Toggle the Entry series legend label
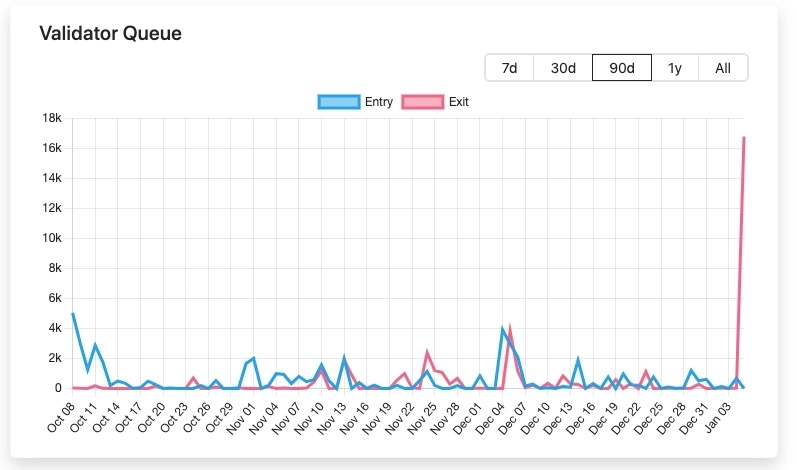The image size is (797, 470). point(379,102)
